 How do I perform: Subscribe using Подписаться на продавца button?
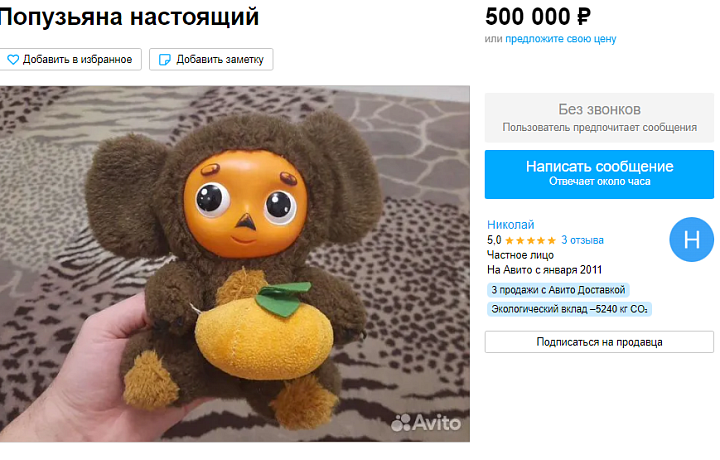click(599, 342)
